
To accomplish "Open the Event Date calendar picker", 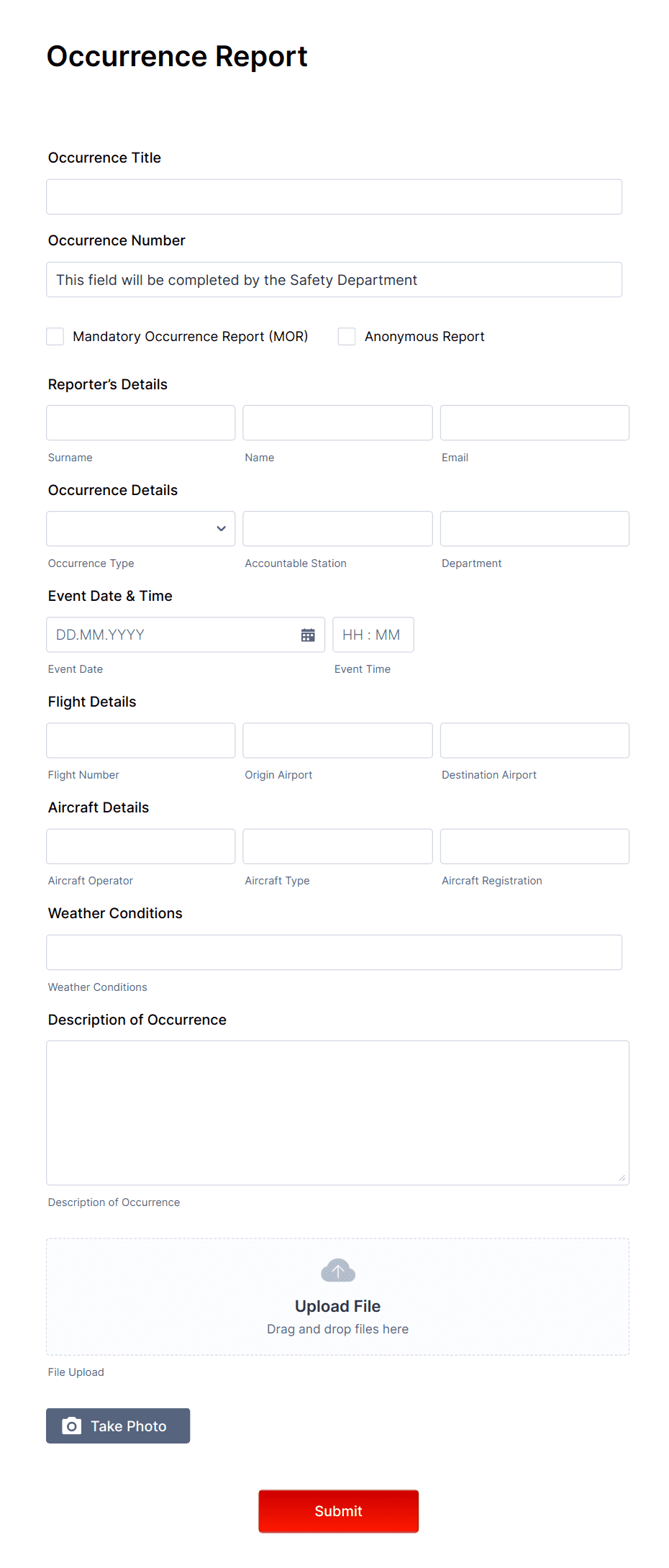I will point(309,635).
